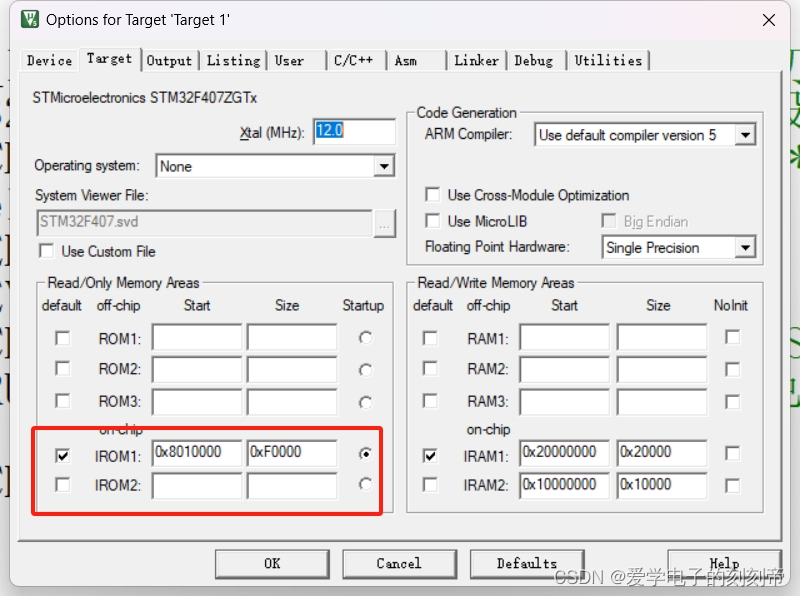The height and width of the screenshot is (596, 800).
Task: Check the RAM2 default checkbox
Action: coord(430,368)
